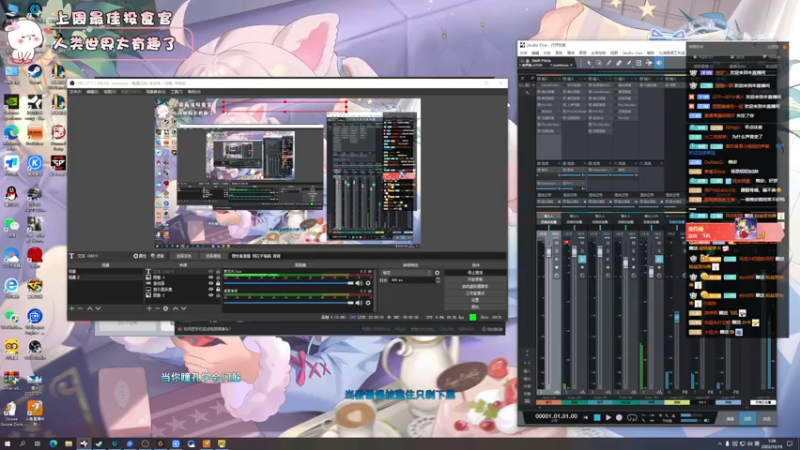Open settings gear for second OBS mixer track
The width and height of the screenshot is (800, 450).
(x=368, y=303)
